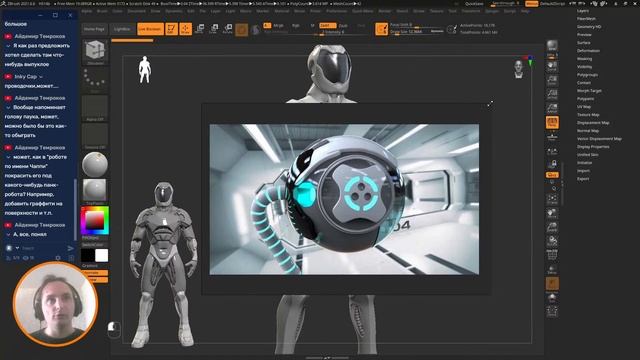Viewport: 640px width, 360px height.
Task: Open the top material sphere selector
Action: 95,164
